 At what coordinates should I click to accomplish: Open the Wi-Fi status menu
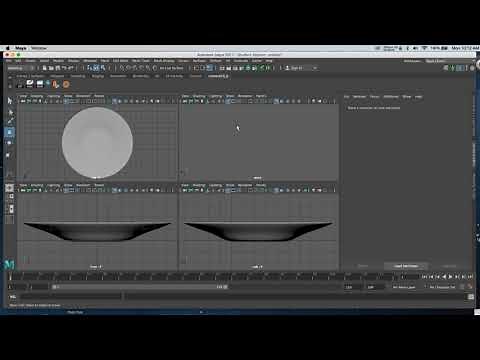coord(425,48)
